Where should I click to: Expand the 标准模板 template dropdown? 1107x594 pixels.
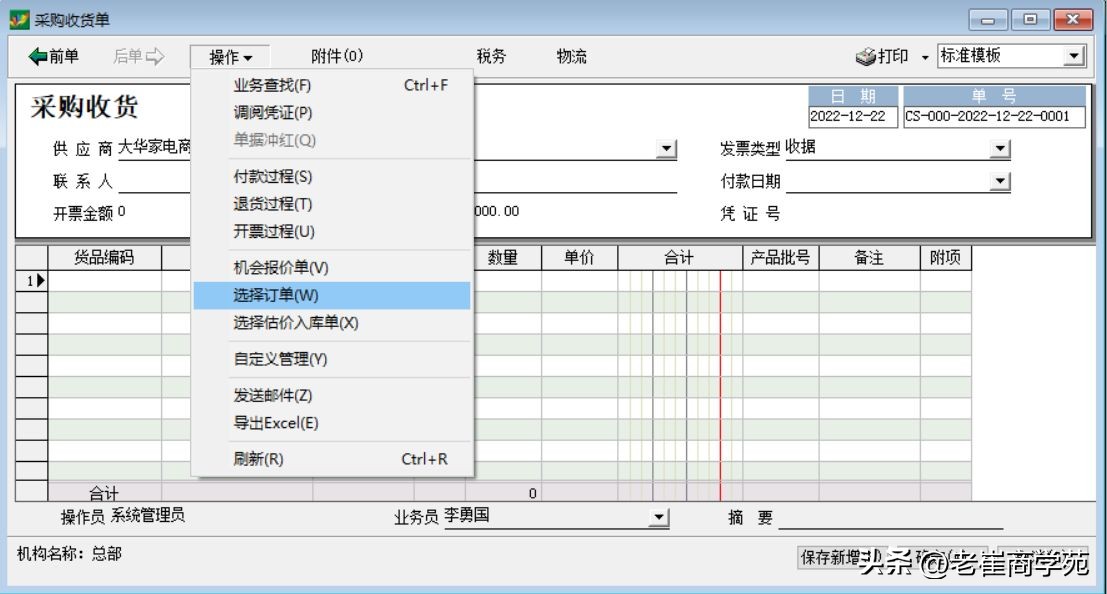(x=1075, y=55)
